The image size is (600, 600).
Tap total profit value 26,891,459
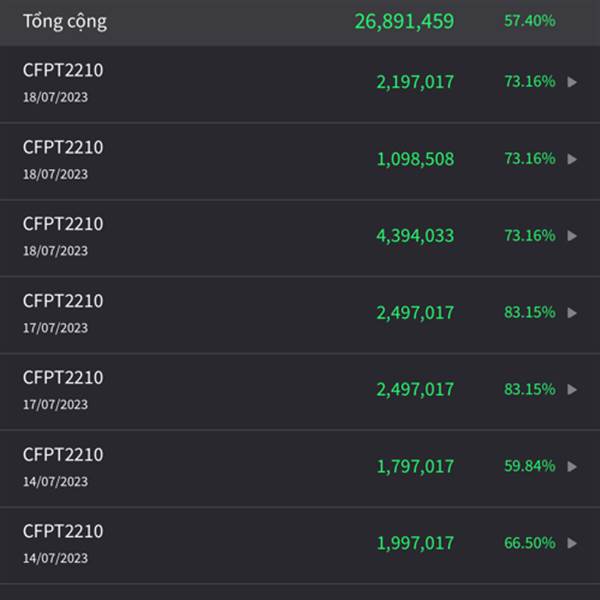(x=404, y=21)
